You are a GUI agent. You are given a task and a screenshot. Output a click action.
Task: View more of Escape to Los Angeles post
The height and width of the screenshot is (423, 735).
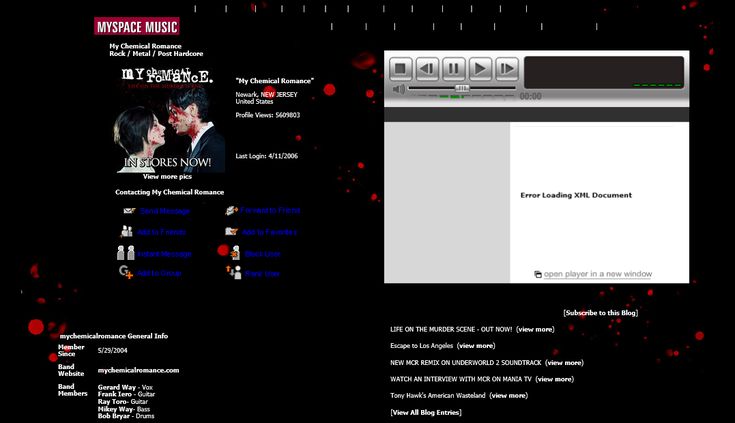pyautogui.click(x=476, y=346)
